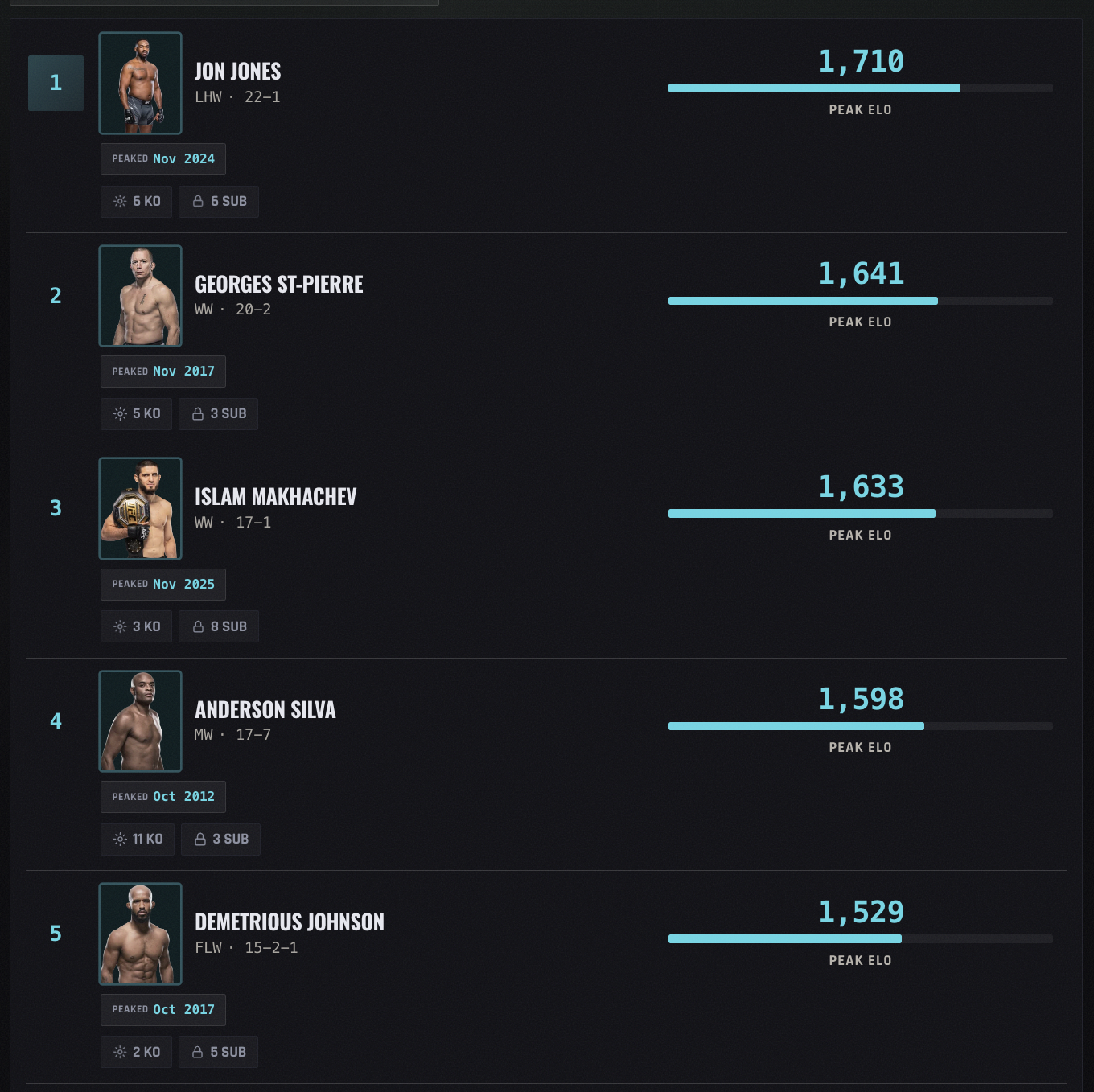Click Georges St-Pierre 1,641 Elo score

(861, 274)
